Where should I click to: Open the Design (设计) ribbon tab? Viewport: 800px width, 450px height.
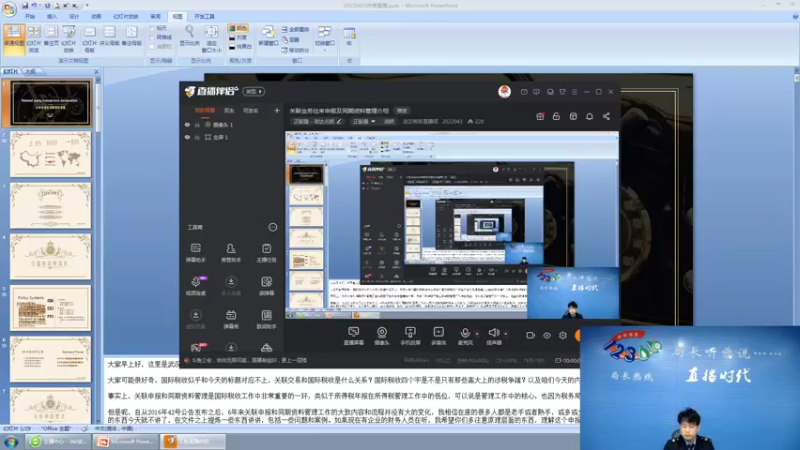(x=74, y=17)
